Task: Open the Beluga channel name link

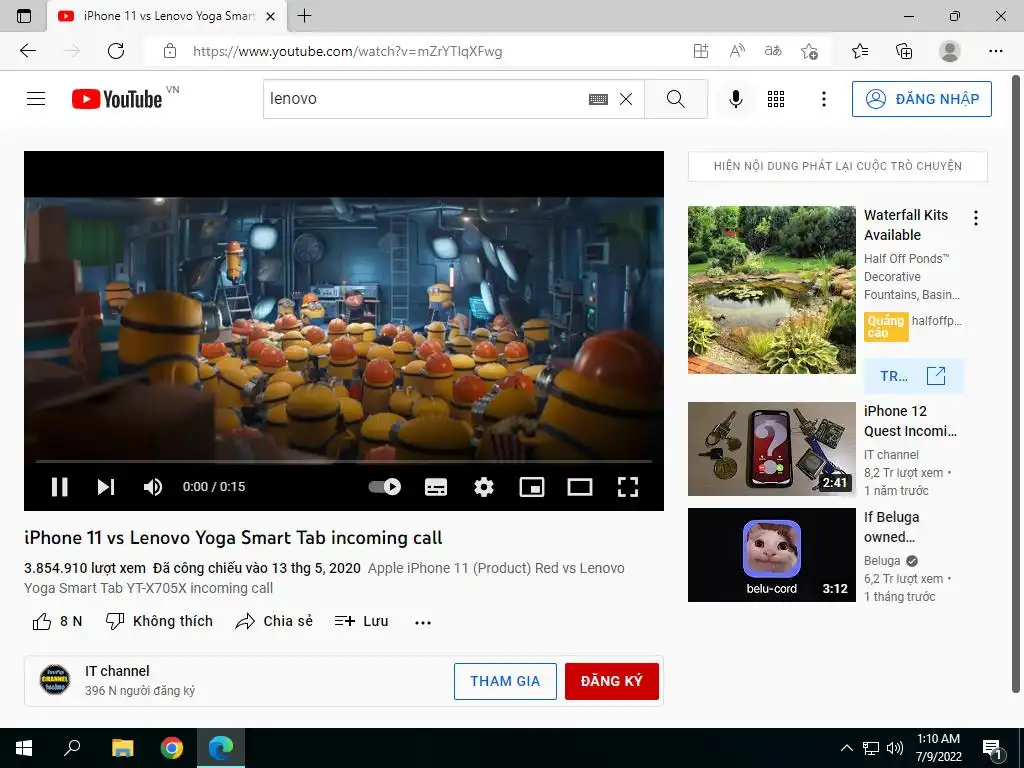Action: coord(882,560)
